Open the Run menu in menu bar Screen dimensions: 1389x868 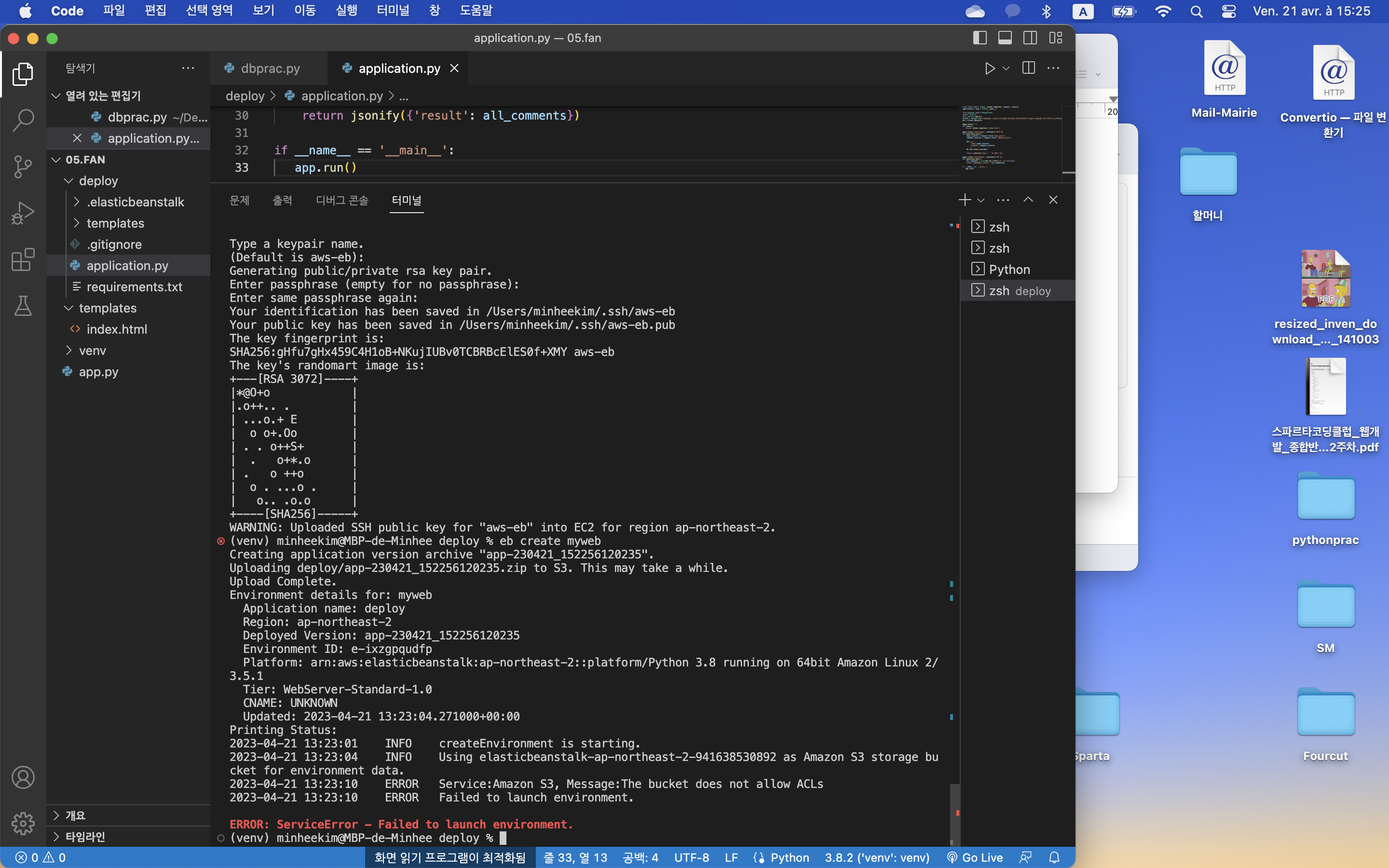coord(346,11)
